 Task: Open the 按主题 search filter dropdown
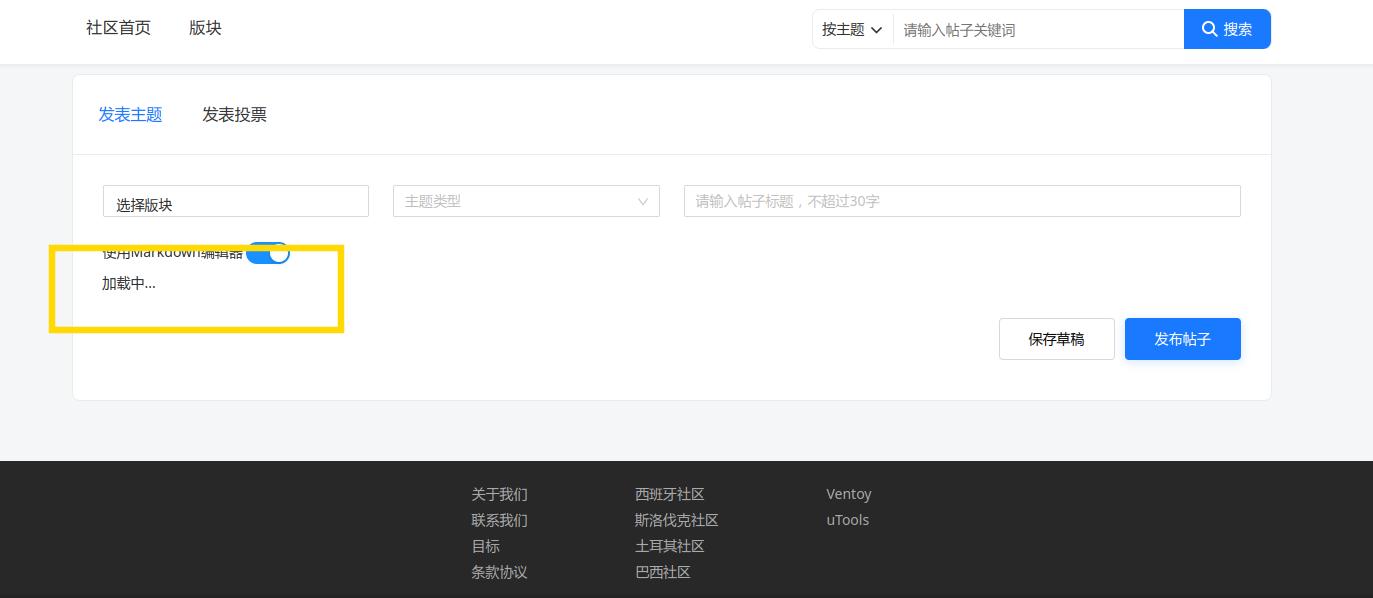tap(849, 29)
